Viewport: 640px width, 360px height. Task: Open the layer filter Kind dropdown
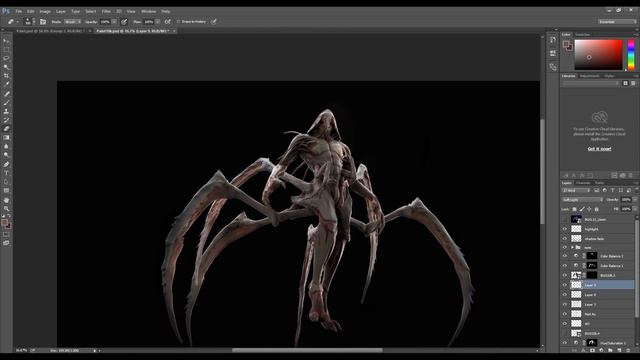pyautogui.click(x=576, y=191)
